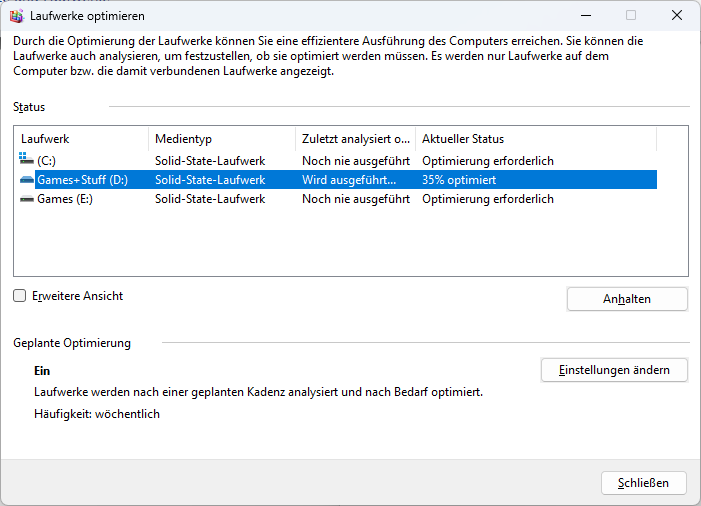The image size is (701, 506).
Task: Sort by the Laufwerk column header
Action: point(81,139)
